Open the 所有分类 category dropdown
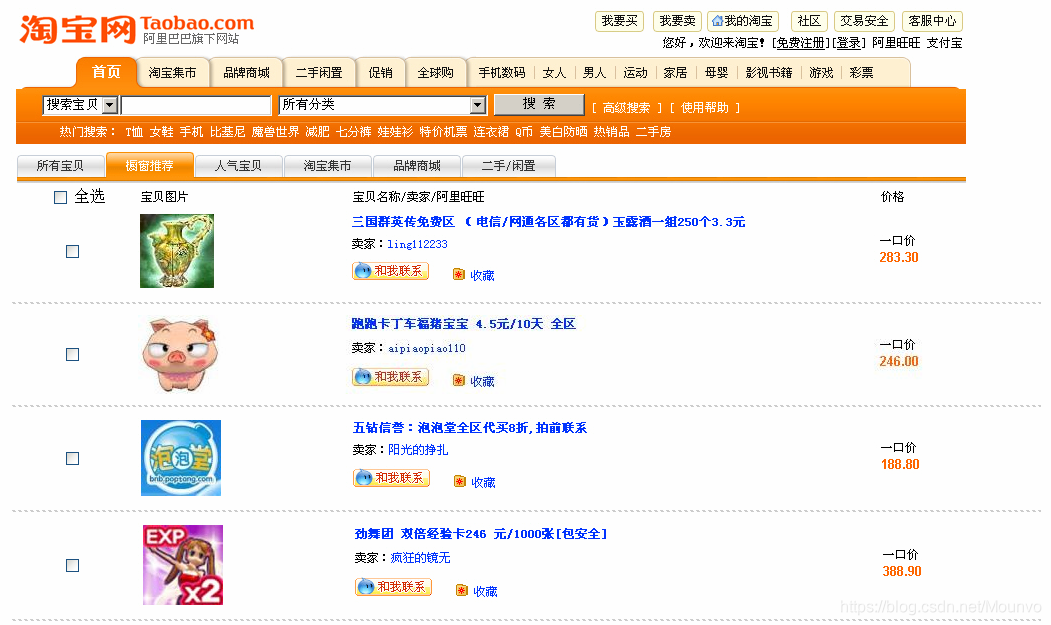 [382, 105]
